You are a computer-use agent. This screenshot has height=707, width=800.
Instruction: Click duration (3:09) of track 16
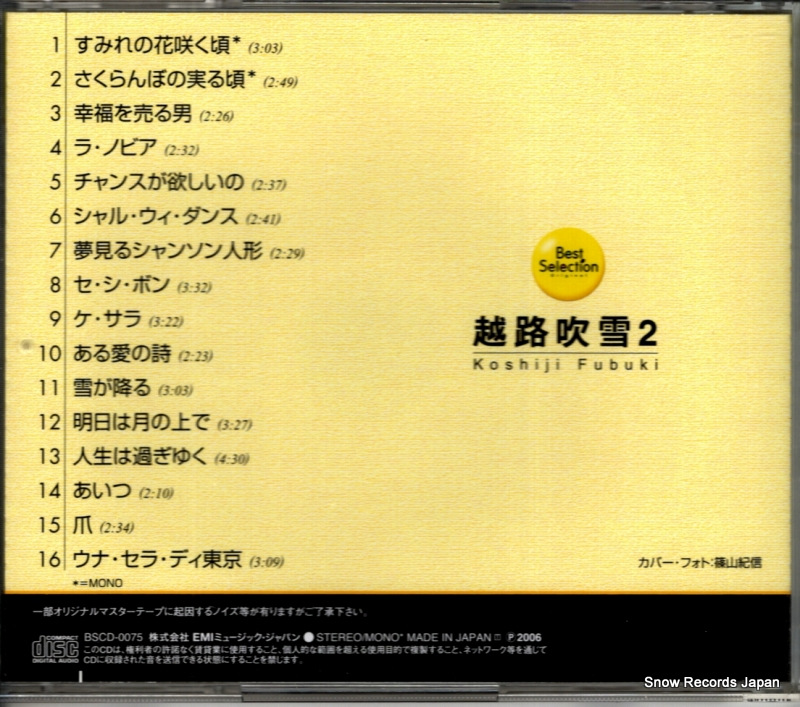[266, 562]
